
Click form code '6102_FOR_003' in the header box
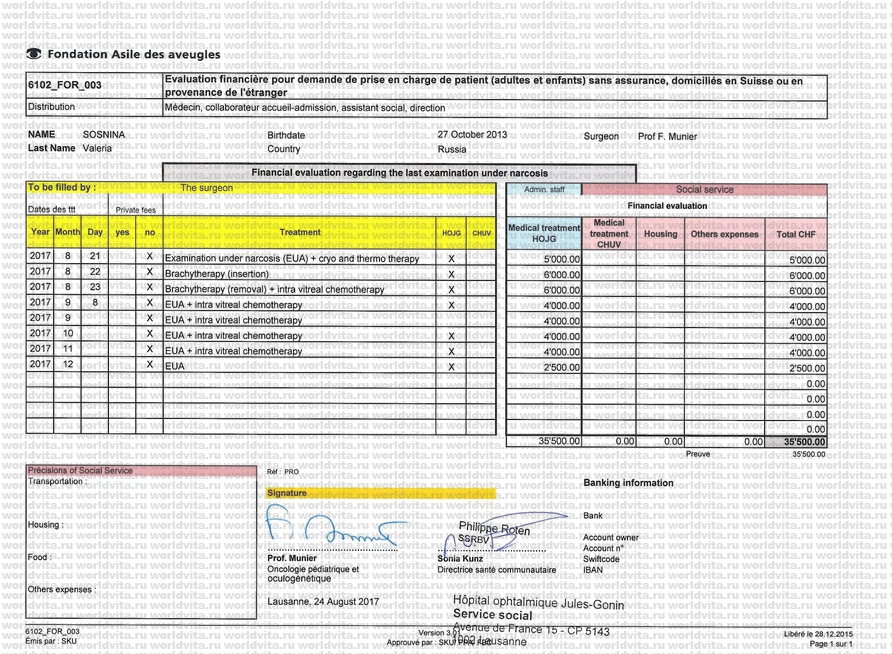pos(64,85)
